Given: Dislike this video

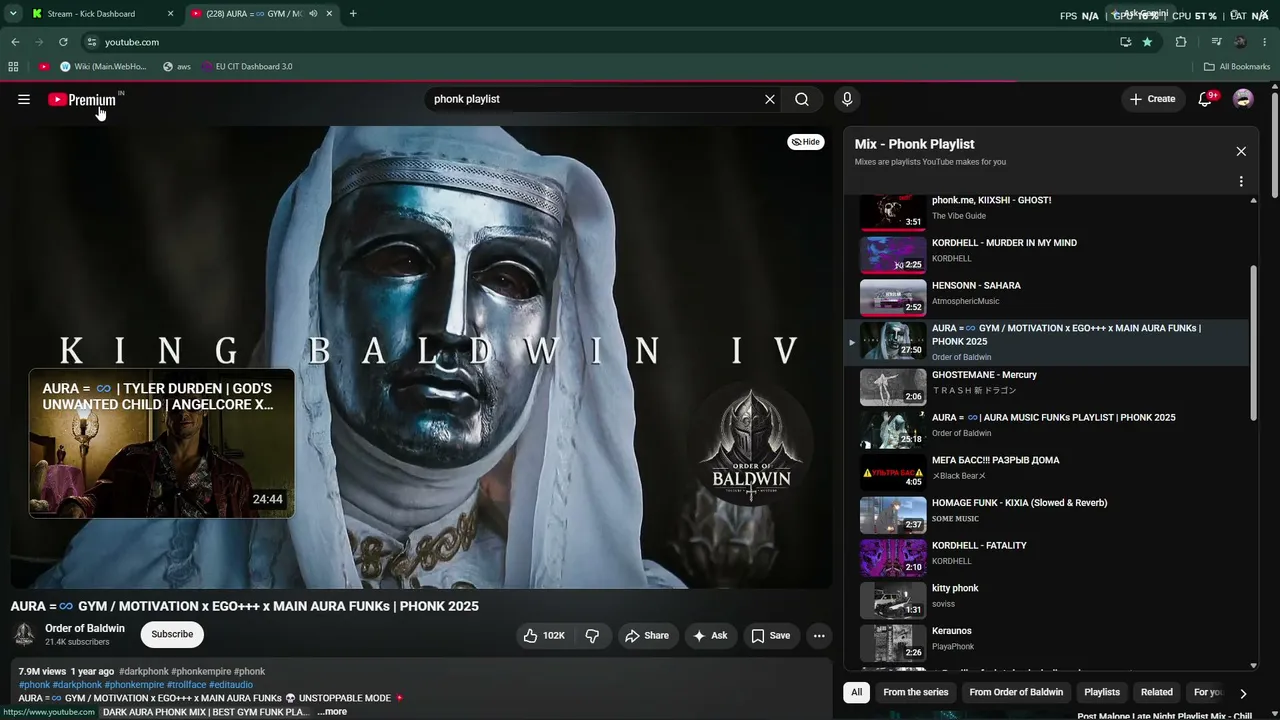Looking at the screenshot, I should [x=592, y=635].
